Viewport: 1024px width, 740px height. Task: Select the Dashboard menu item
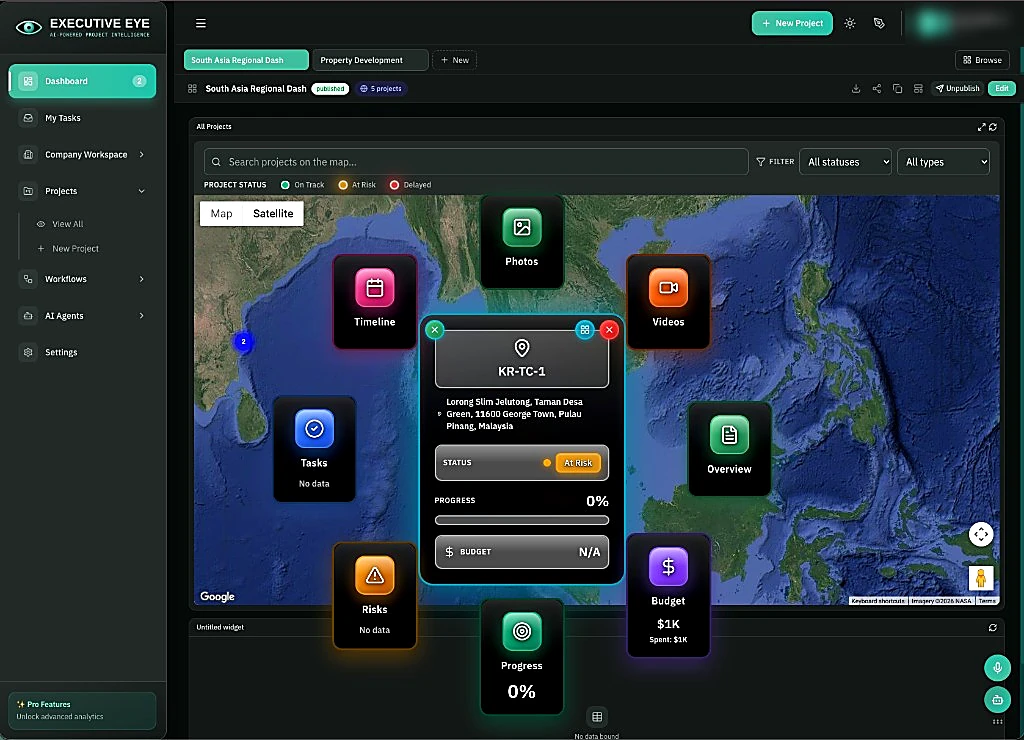82,81
